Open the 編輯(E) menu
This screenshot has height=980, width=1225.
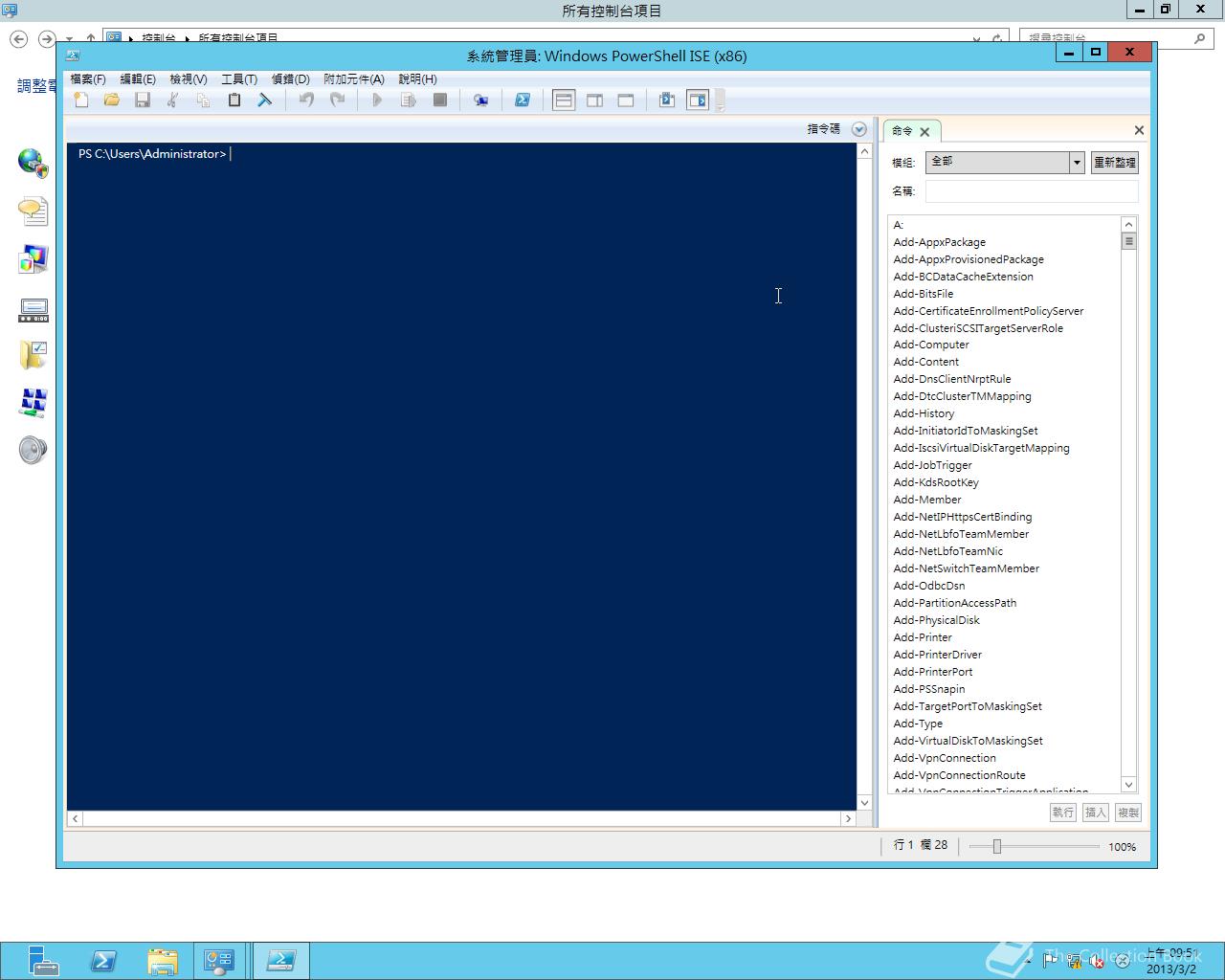coord(138,79)
